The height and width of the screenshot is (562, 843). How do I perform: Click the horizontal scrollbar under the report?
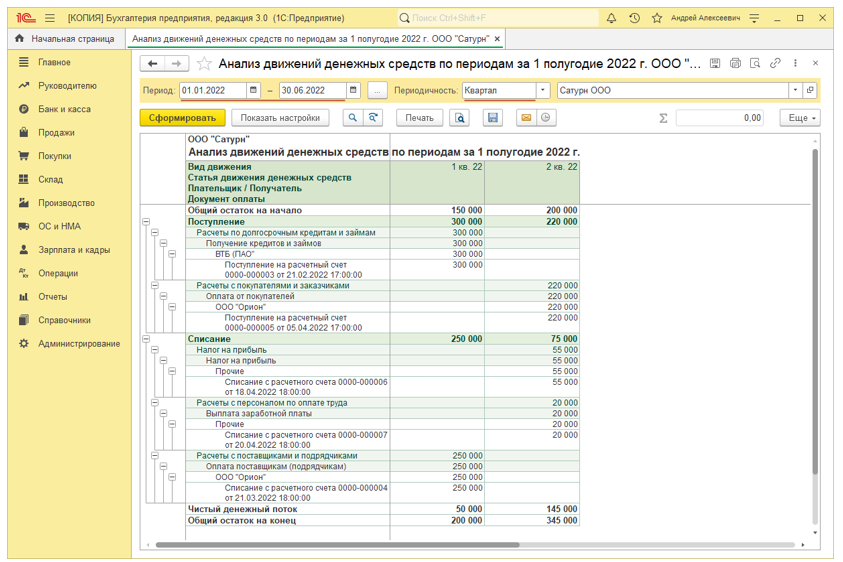point(340,545)
